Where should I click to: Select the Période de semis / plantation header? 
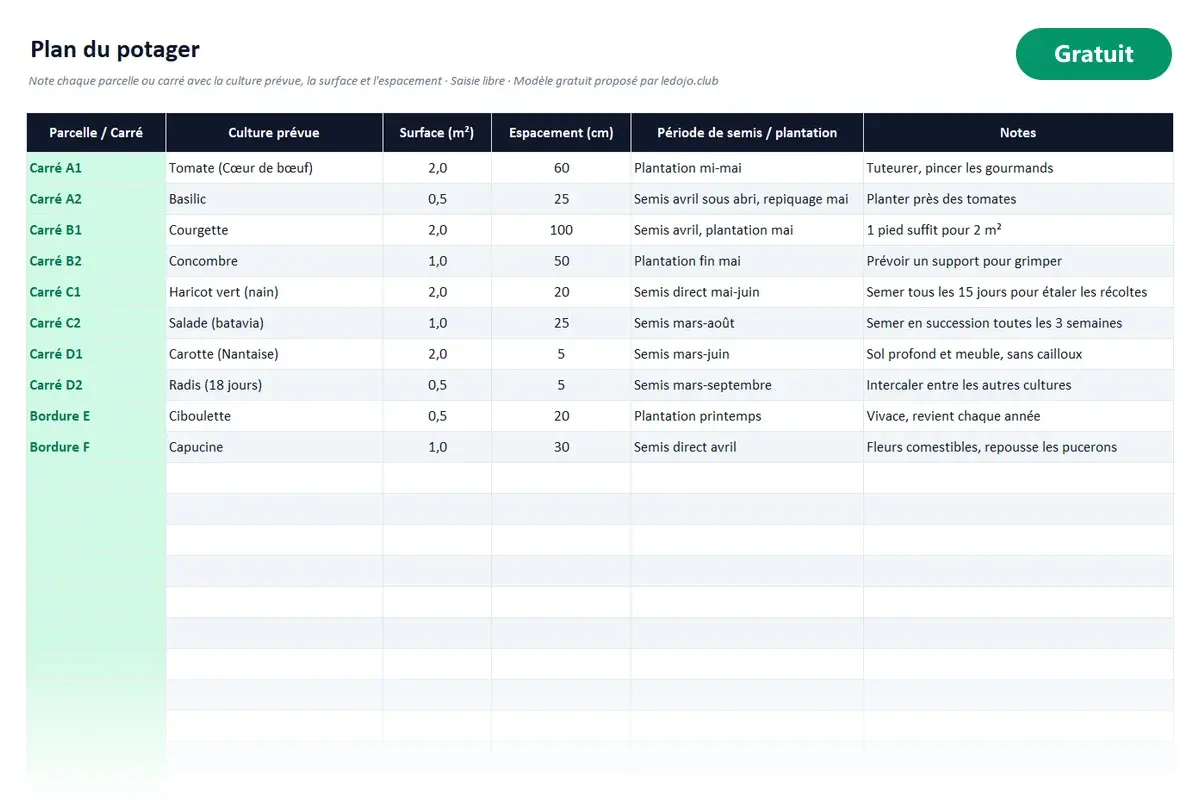[747, 133]
